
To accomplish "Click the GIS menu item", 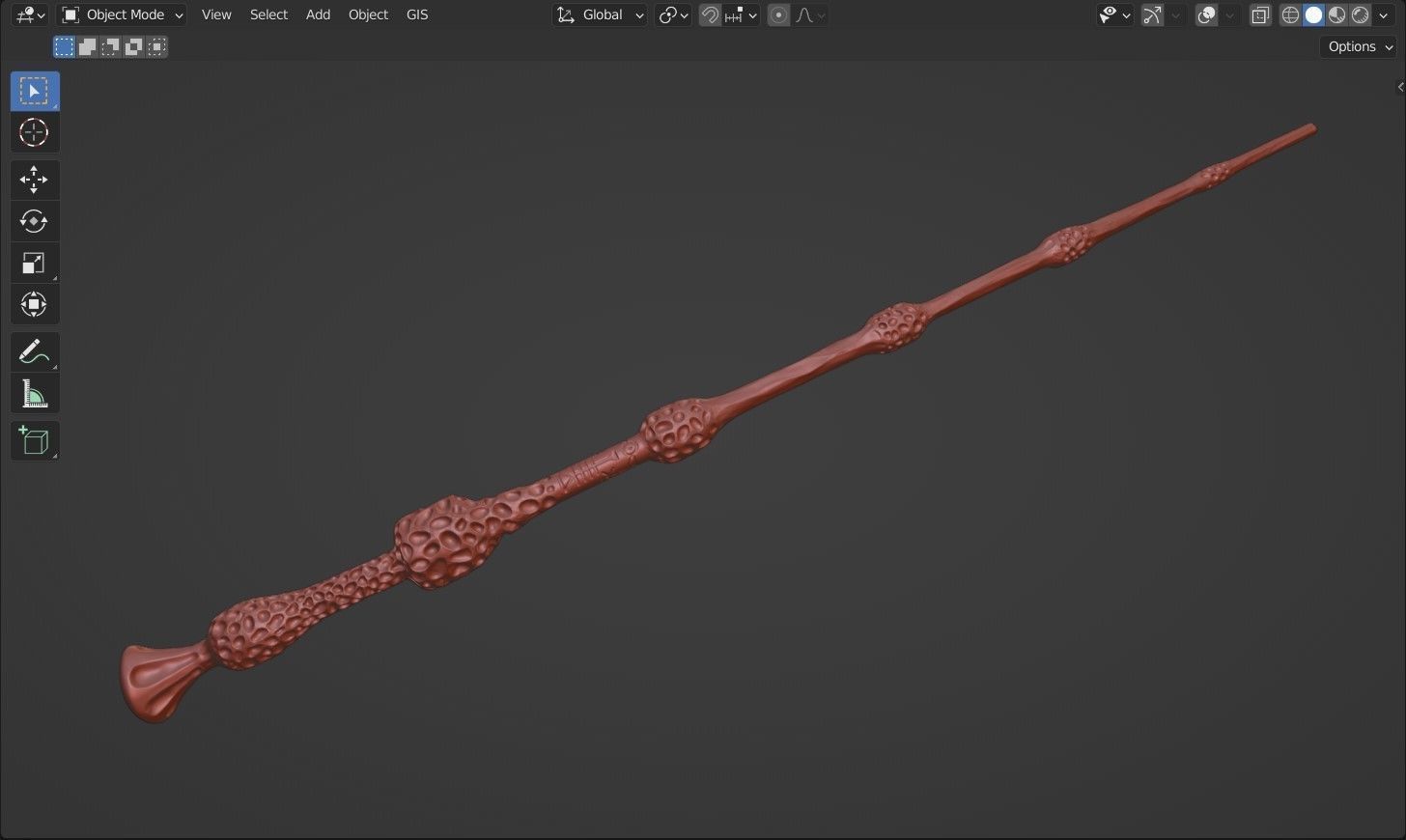I will 416,14.
